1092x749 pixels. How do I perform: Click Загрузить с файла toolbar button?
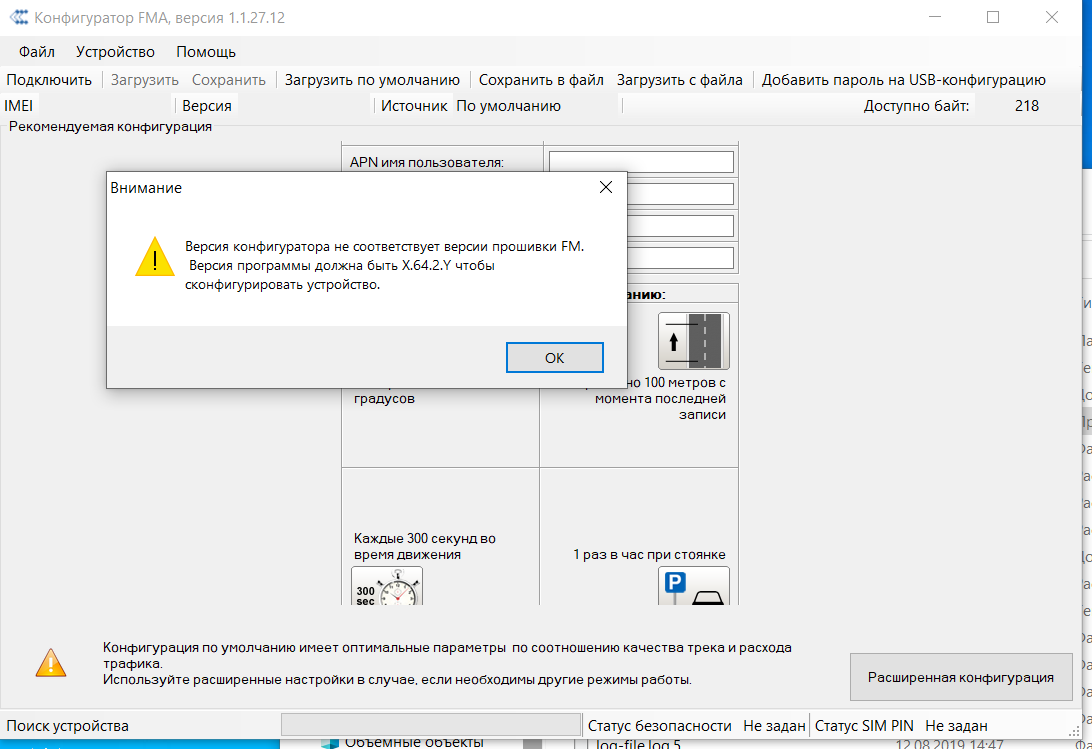point(679,80)
